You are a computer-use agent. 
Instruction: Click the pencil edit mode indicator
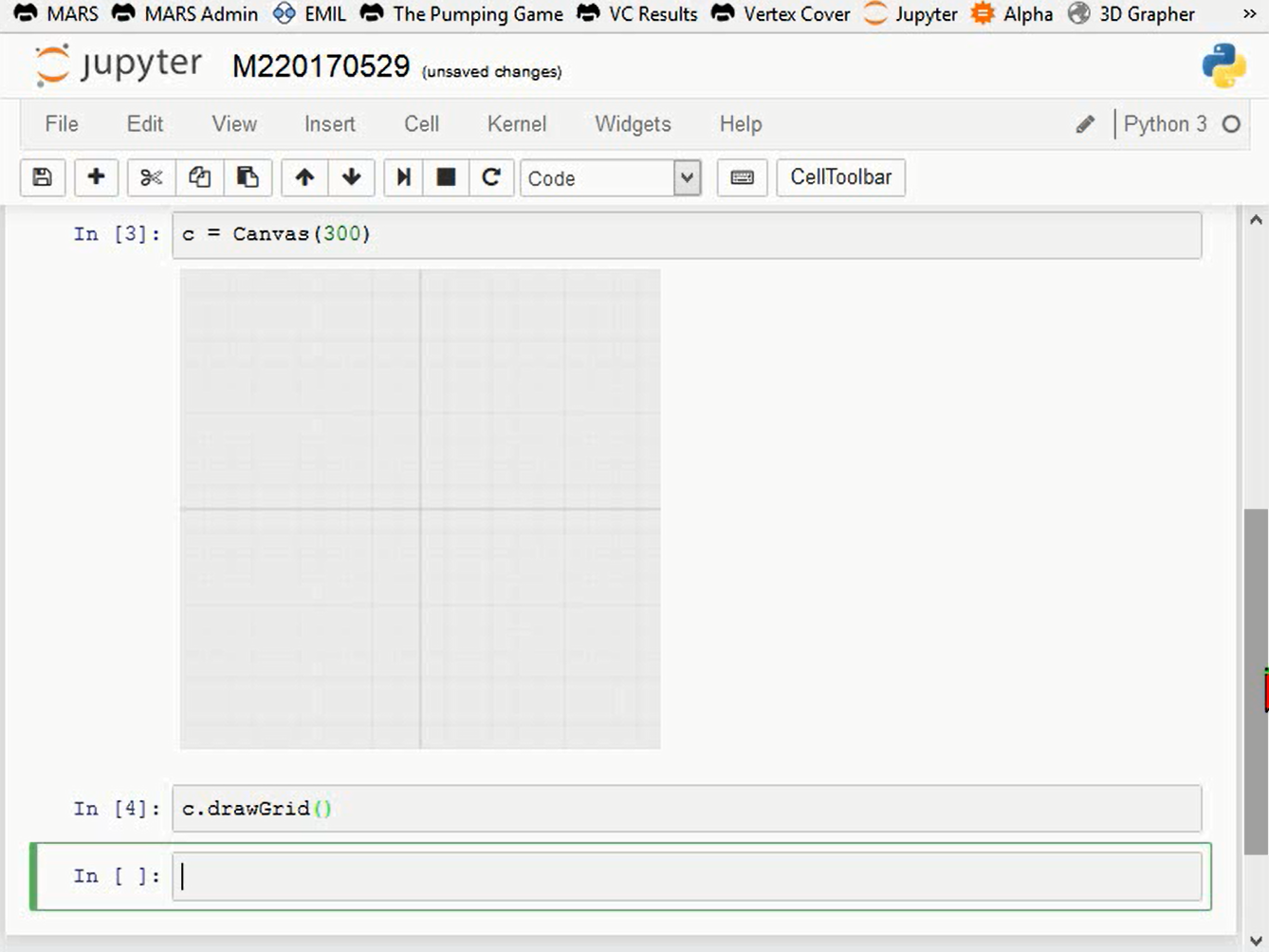[x=1085, y=124]
